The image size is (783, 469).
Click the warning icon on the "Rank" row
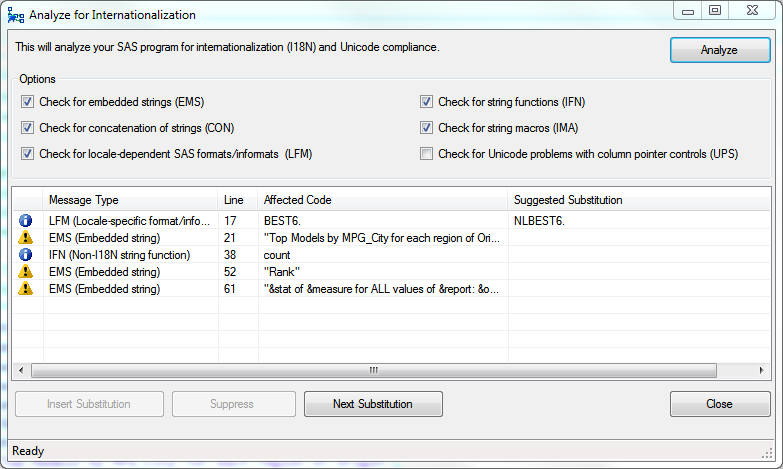[26, 272]
